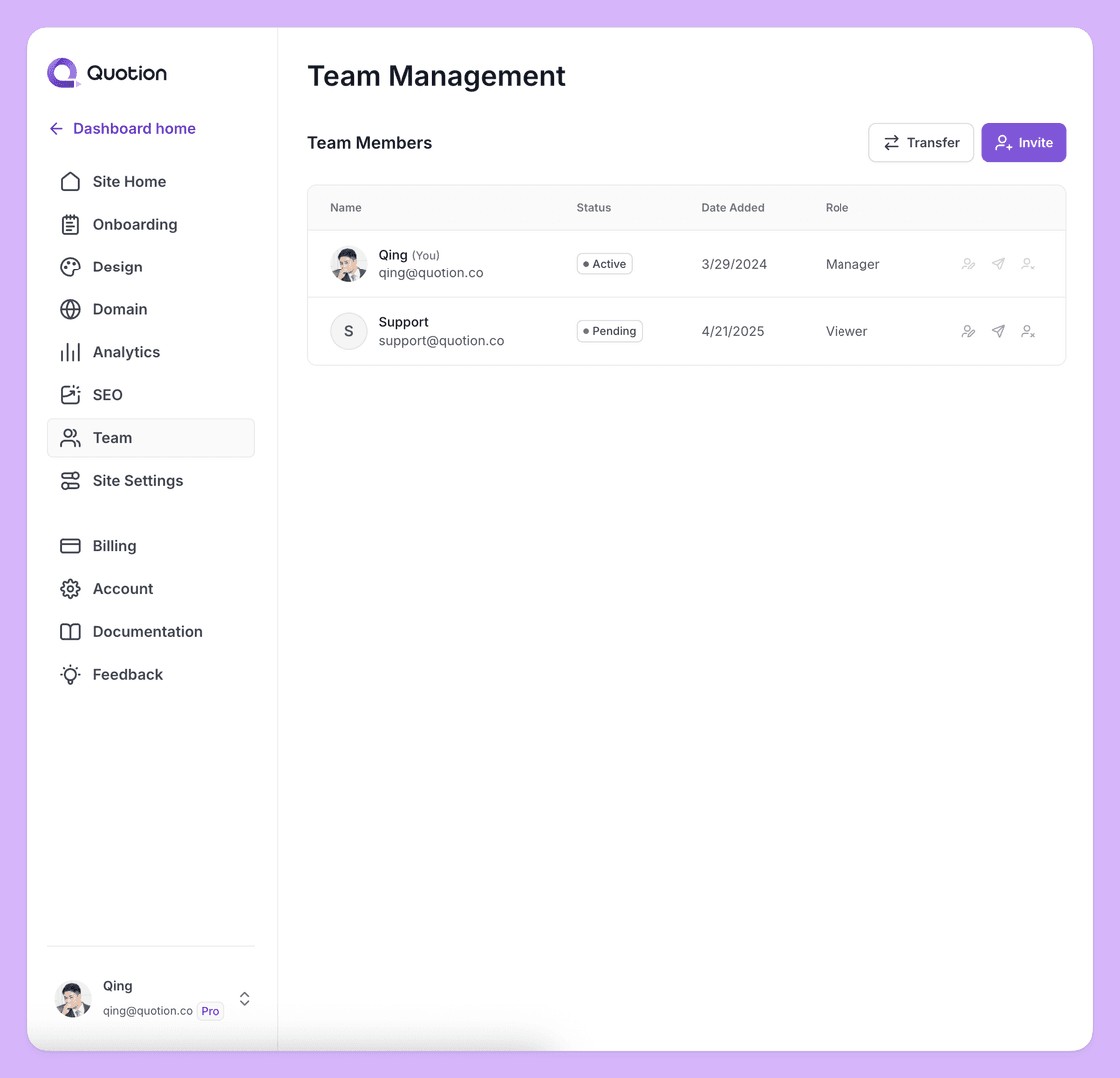Click Support's avatar thumbnail
The width and height of the screenshot is (1120, 1078).
[x=348, y=330]
